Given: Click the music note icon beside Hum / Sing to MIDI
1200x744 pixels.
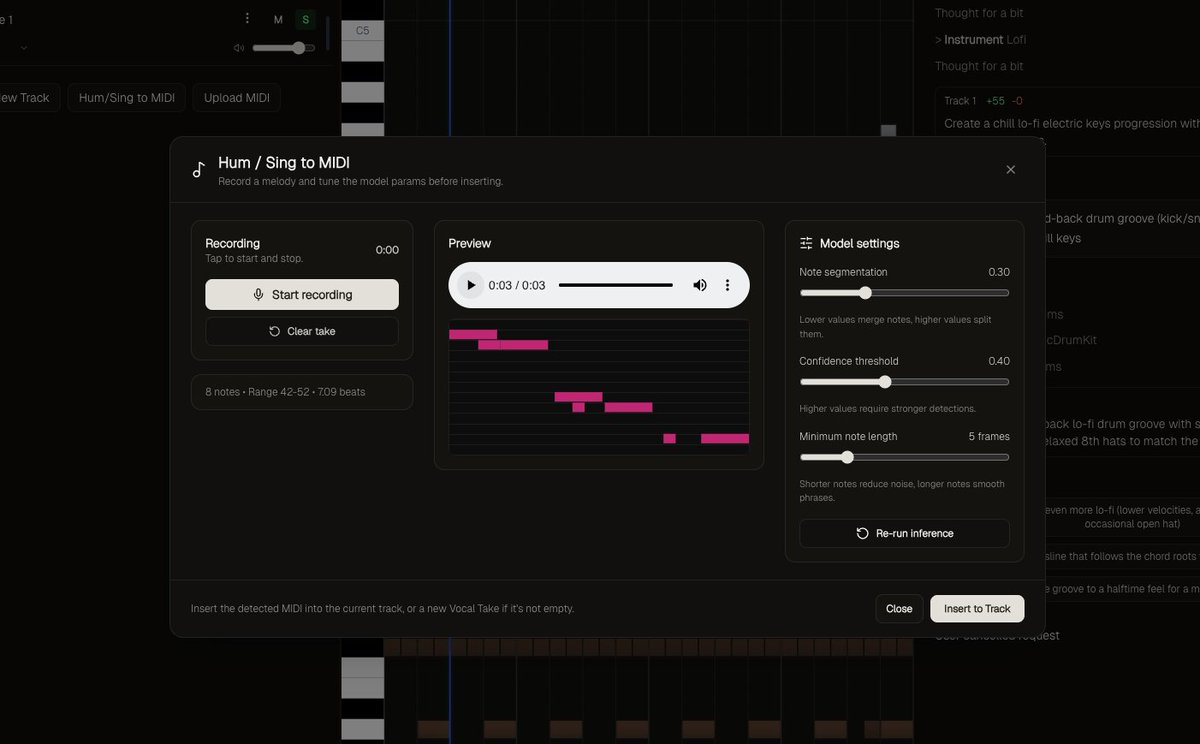Looking at the screenshot, I should (x=198, y=170).
